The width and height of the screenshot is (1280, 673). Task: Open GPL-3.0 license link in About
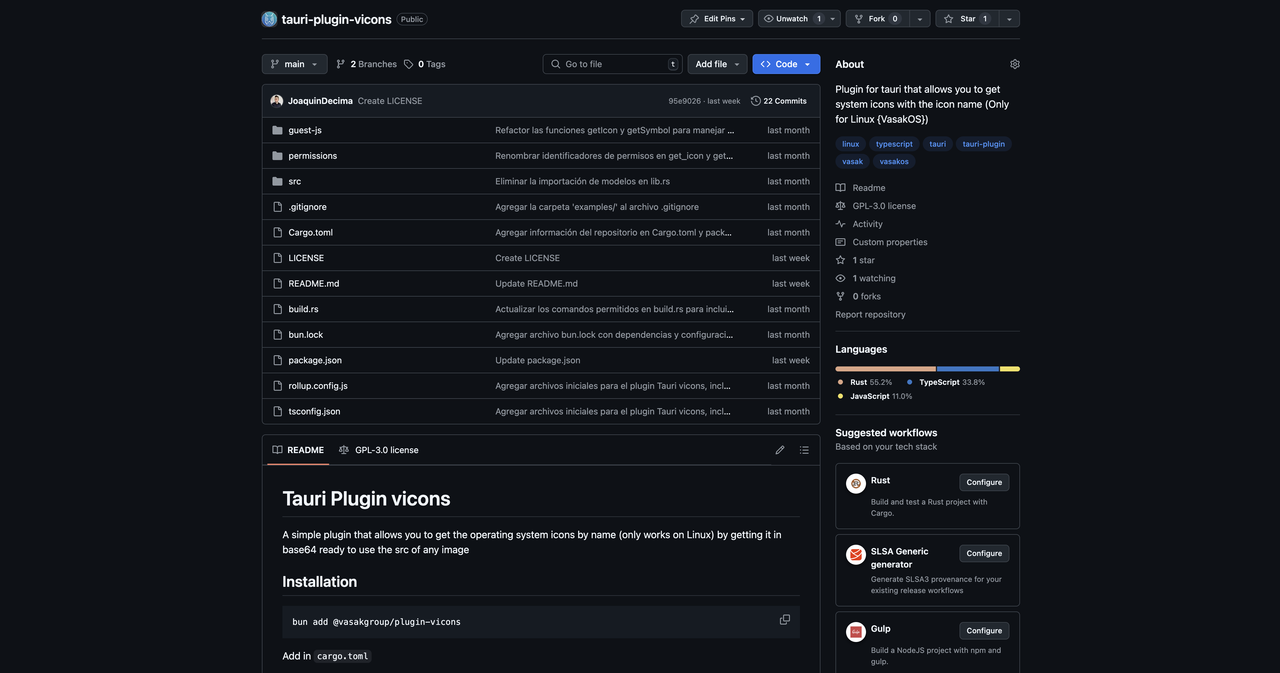pyautogui.click(x=876, y=206)
